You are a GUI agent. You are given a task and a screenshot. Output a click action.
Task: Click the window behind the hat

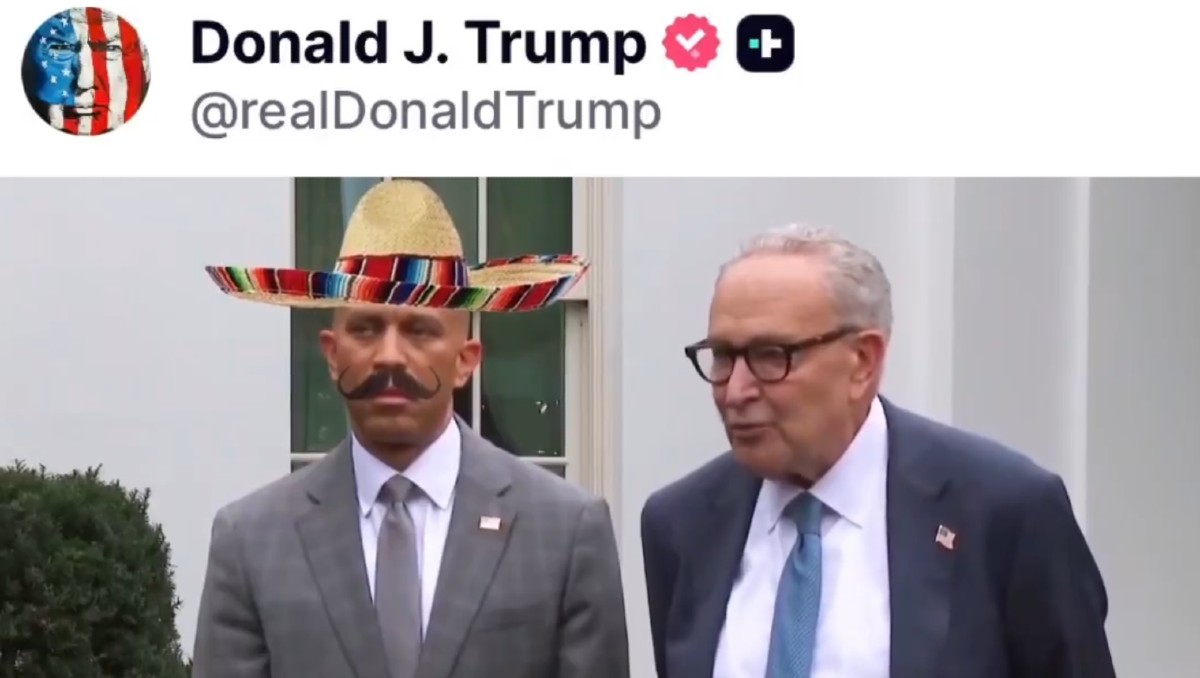coord(432,320)
